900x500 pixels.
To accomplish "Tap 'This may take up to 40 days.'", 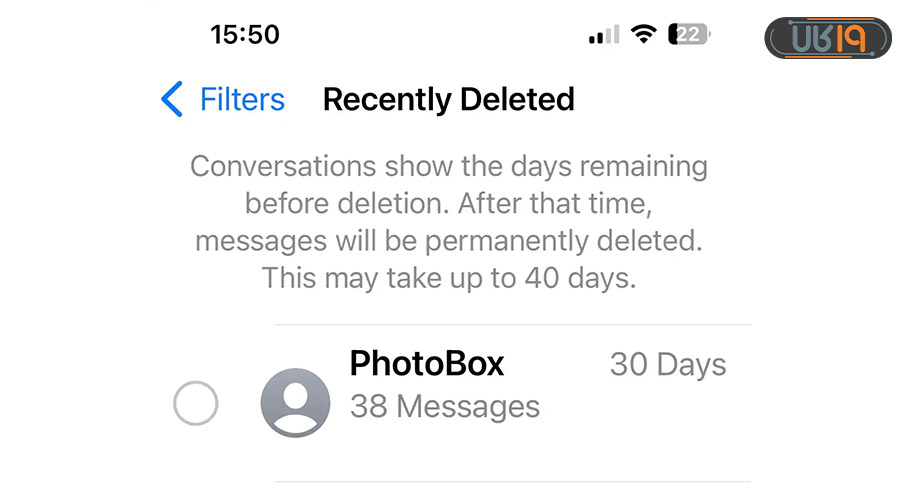I will click(x=449, y=278).
